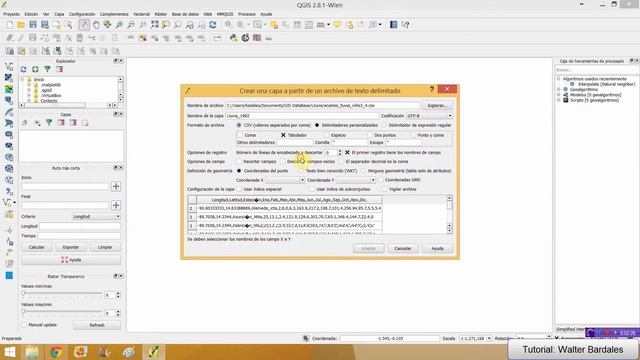Open the Capa menu
This screenshot has width=640, height=360.
pos(59,14)
